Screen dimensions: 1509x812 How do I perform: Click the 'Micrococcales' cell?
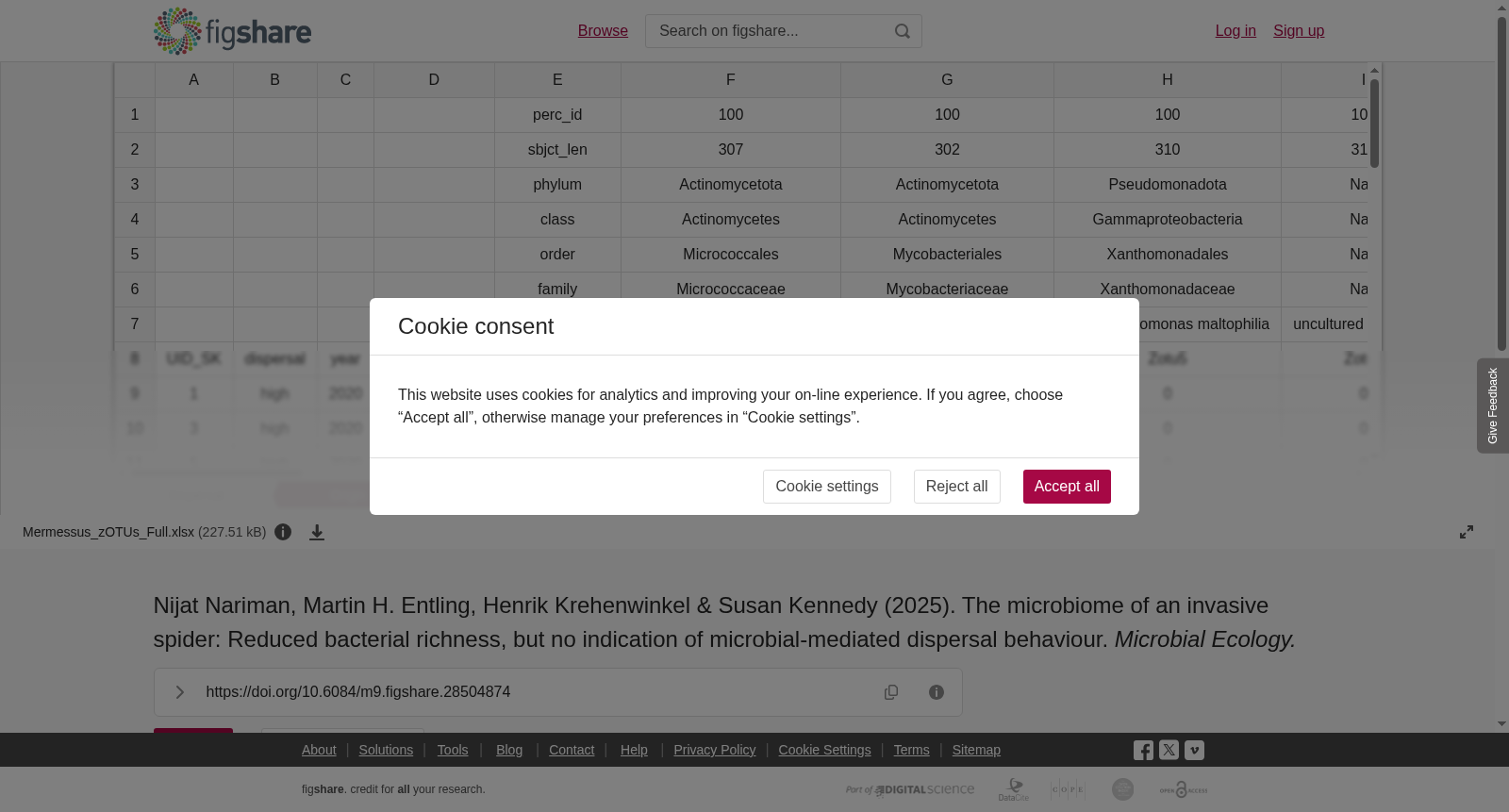click(731, 255)
